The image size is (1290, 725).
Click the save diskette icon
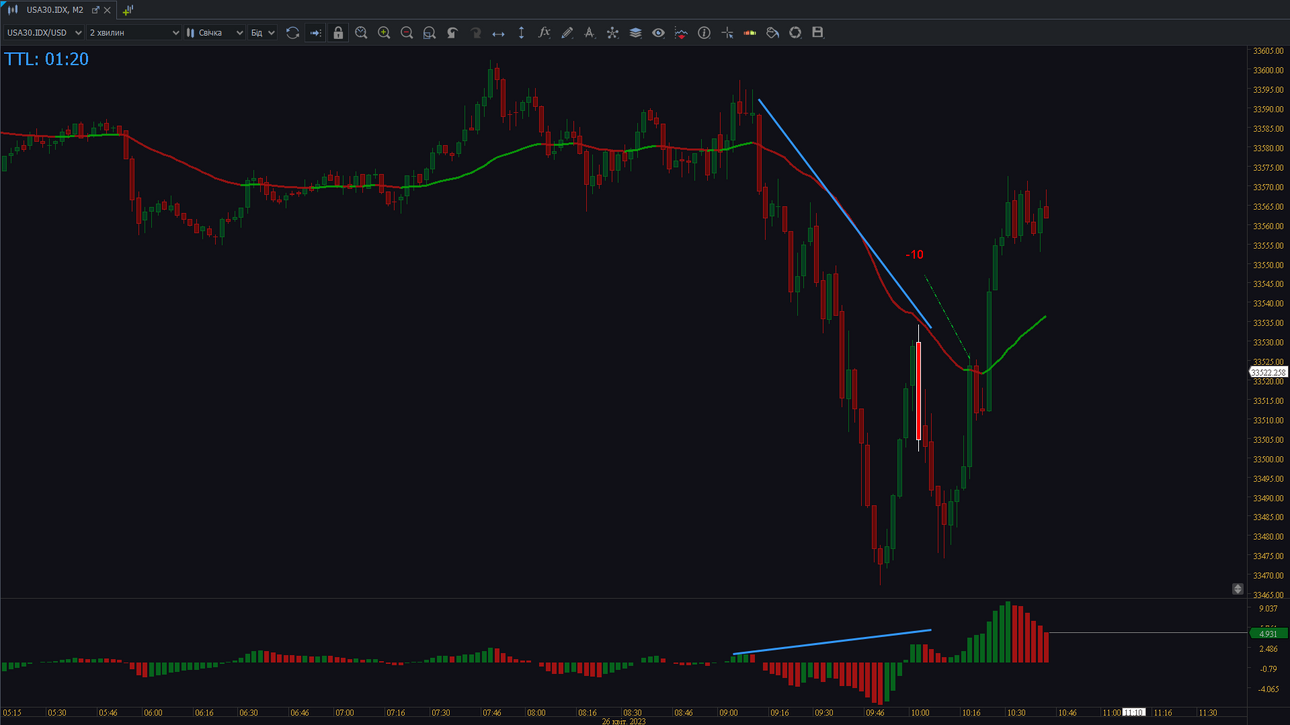click(x=817, y=33)
